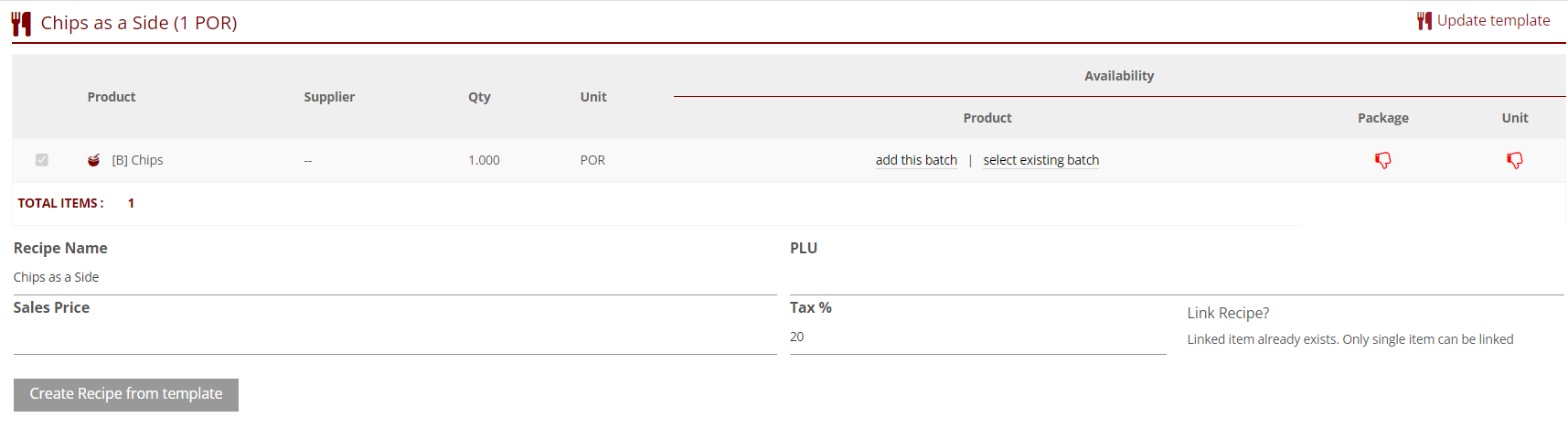Click the Chips as a Side heading
The height and width of the screenshot is (439, 1568).
139,23
